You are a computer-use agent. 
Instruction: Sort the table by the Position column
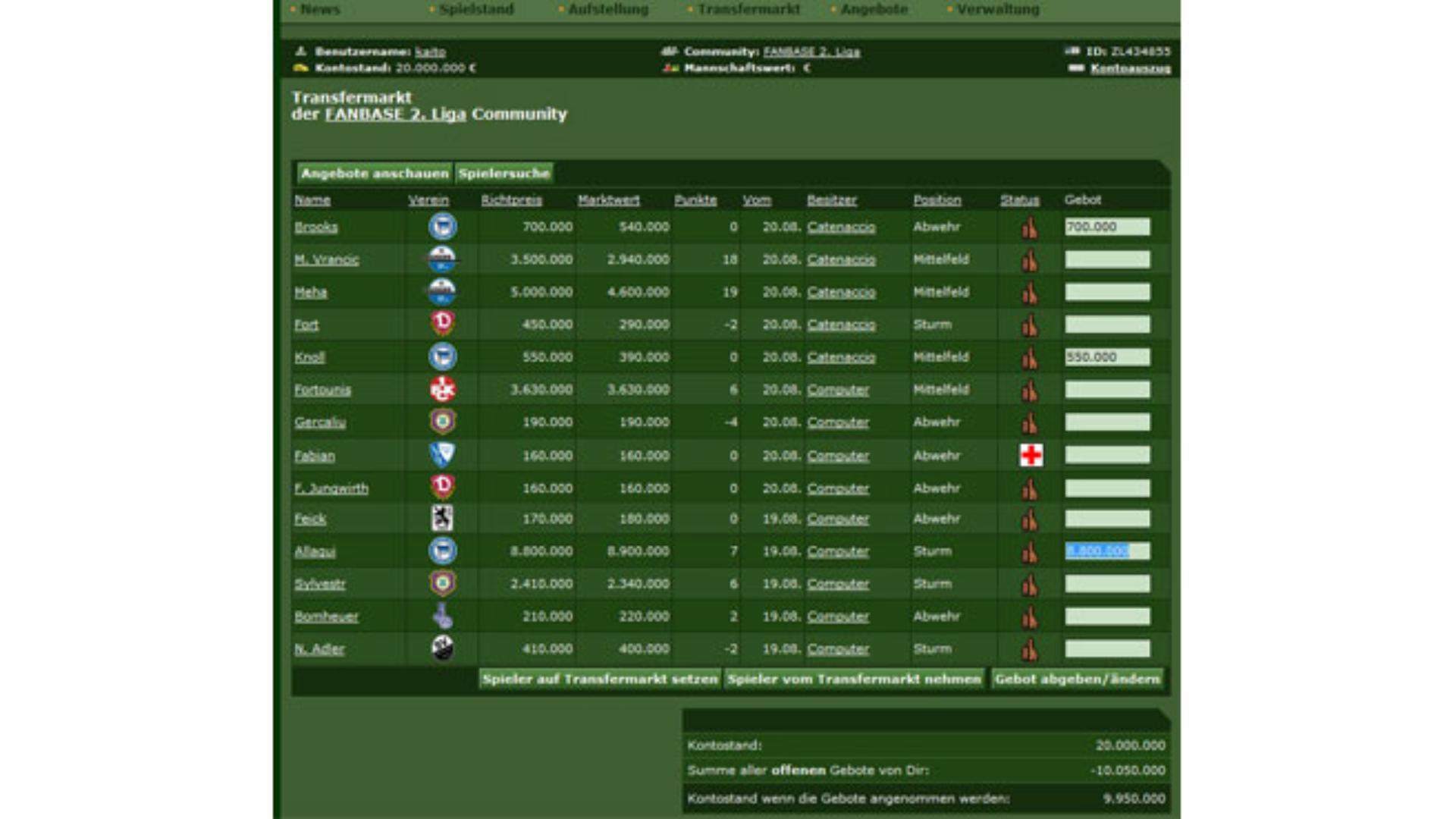coord(937,200)
